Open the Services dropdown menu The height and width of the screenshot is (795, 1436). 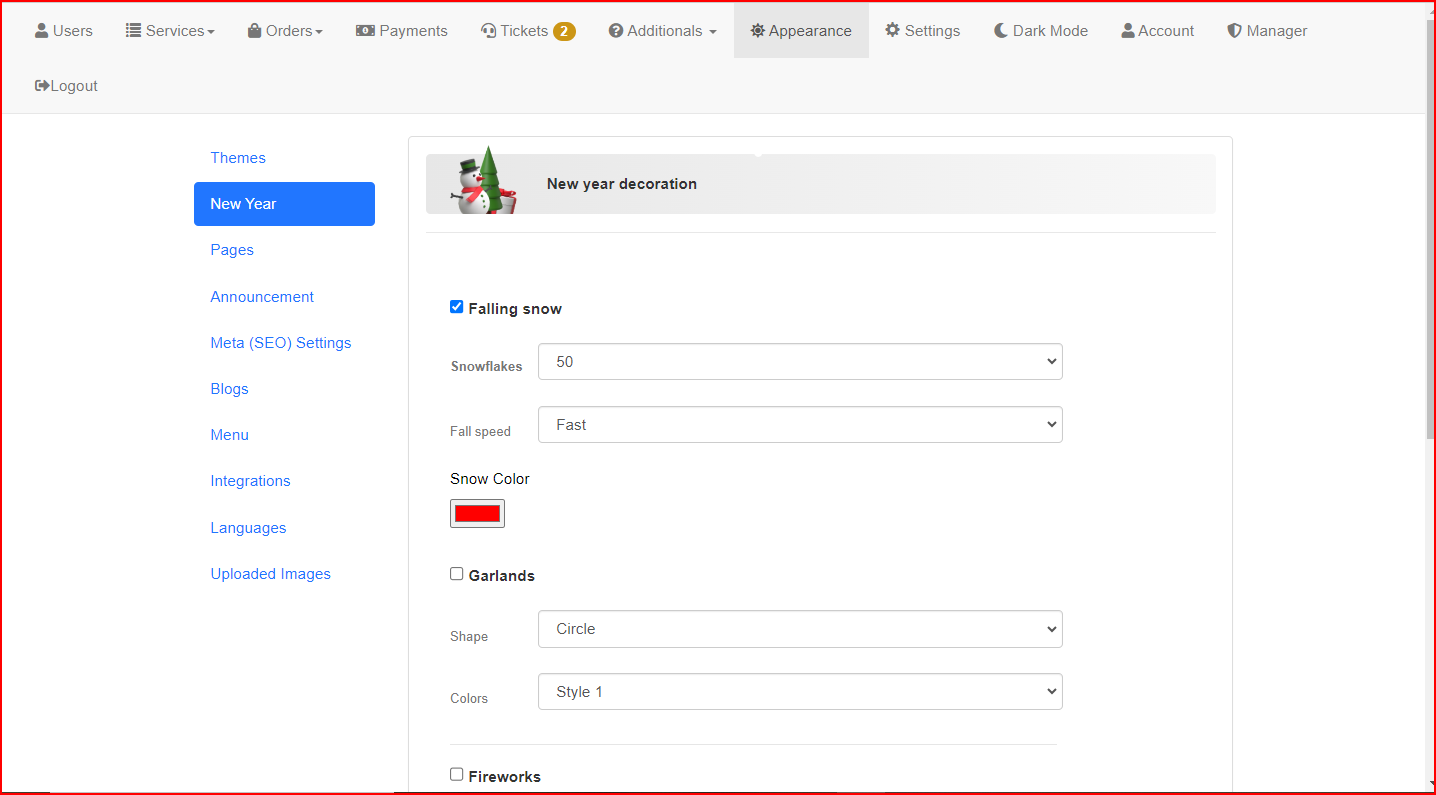pyautogui.click(x=170, y=31)
